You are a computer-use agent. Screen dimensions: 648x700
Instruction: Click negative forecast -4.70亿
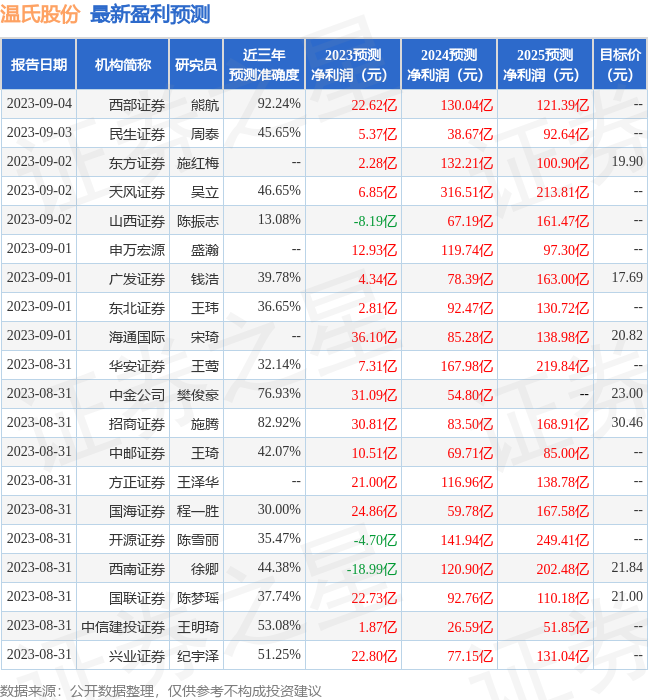pyautogui.click(x=375, y=540)
